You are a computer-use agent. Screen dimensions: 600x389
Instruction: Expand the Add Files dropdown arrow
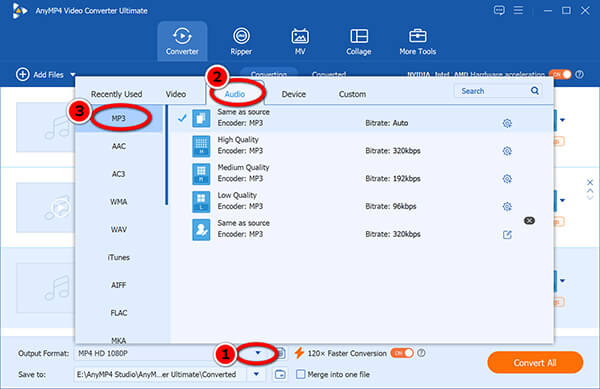tap(73, 75)
